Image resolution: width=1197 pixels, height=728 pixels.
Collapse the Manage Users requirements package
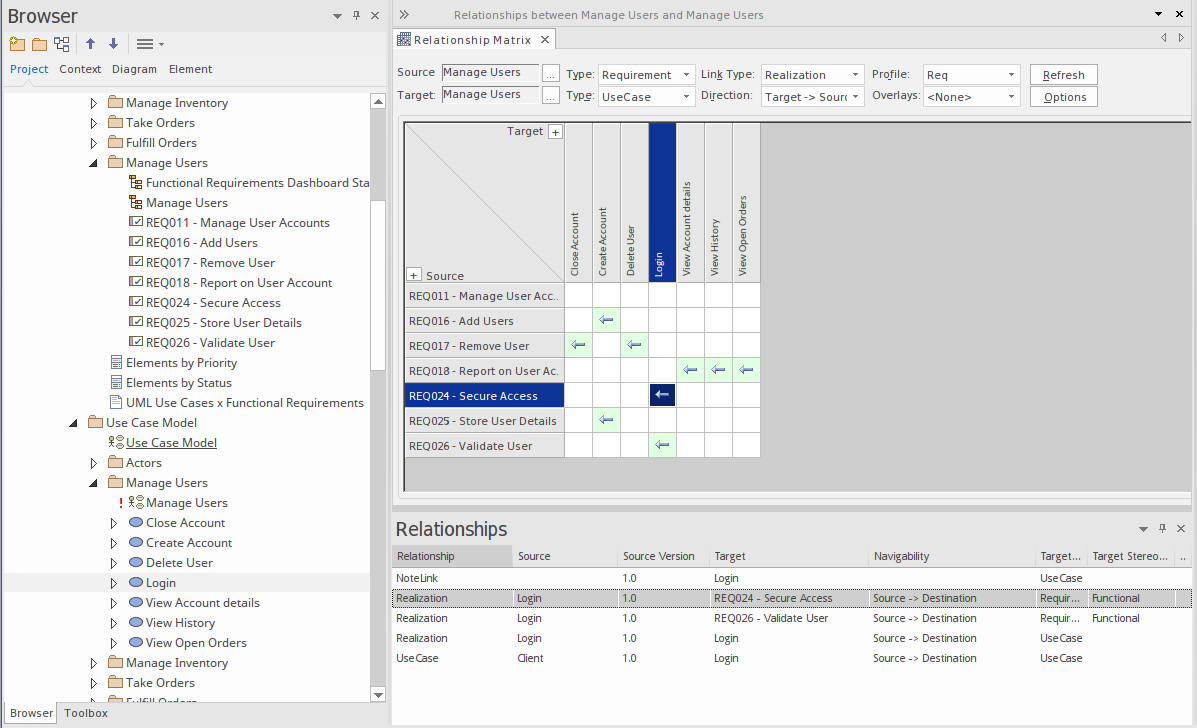coord(93,163)
